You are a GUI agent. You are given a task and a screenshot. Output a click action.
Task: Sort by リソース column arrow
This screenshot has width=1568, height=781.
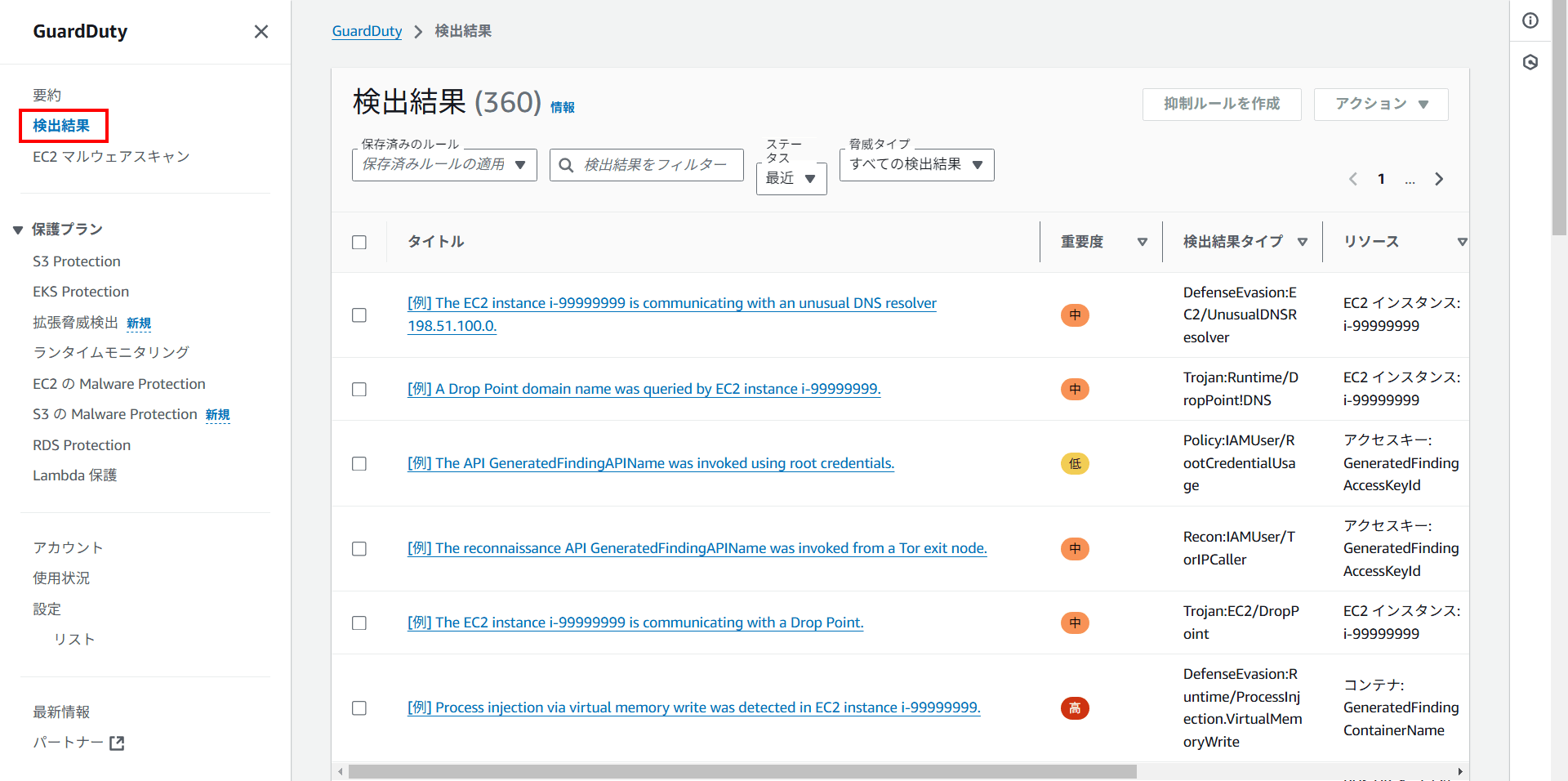coord(1462,242)
